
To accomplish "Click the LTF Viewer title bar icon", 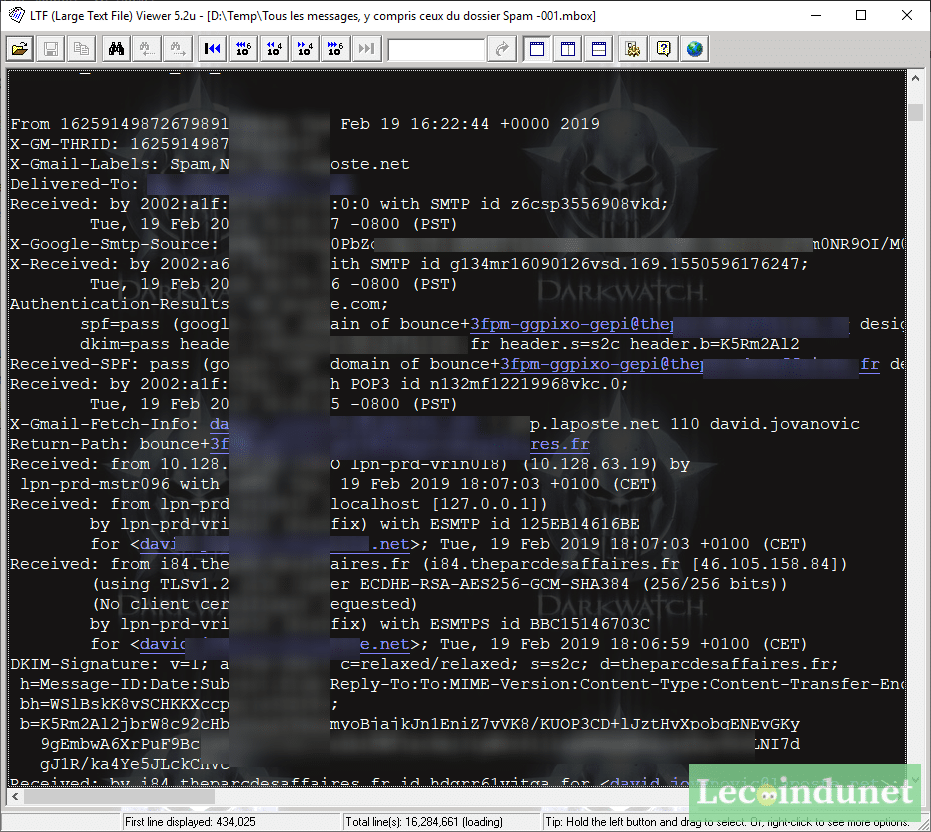I will point(17,15).
